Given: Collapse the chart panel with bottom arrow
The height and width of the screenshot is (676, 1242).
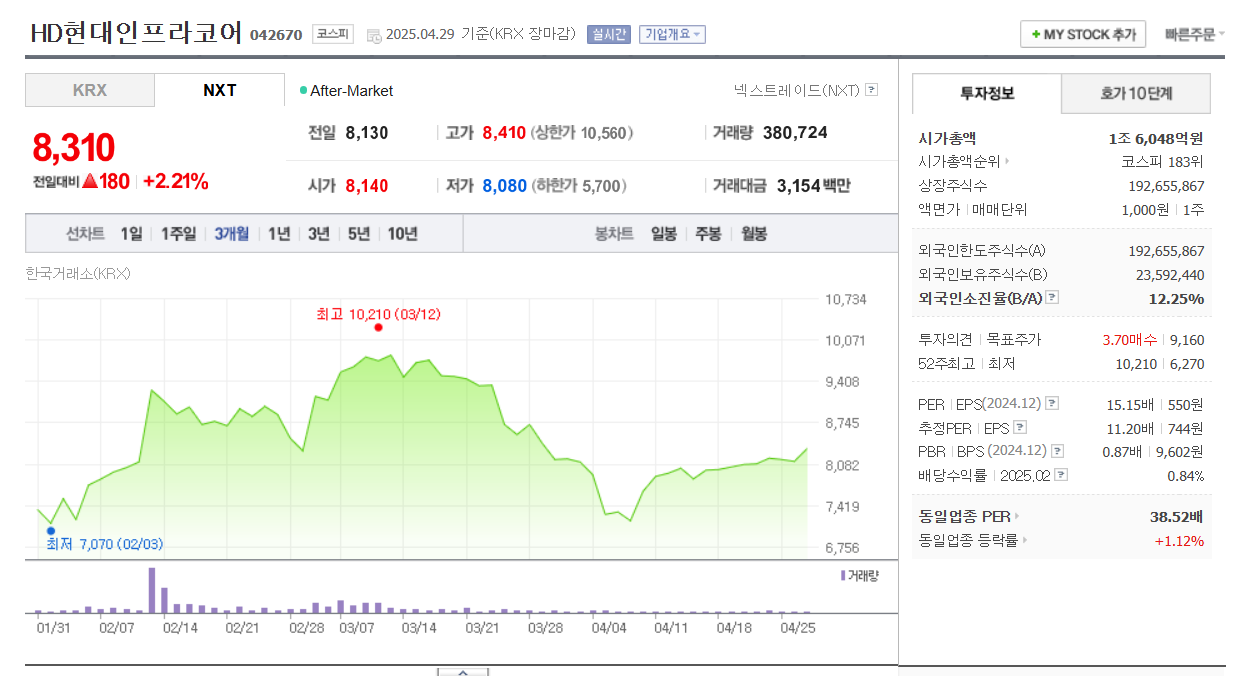Looking at the screenshot, I should [462, 672].
